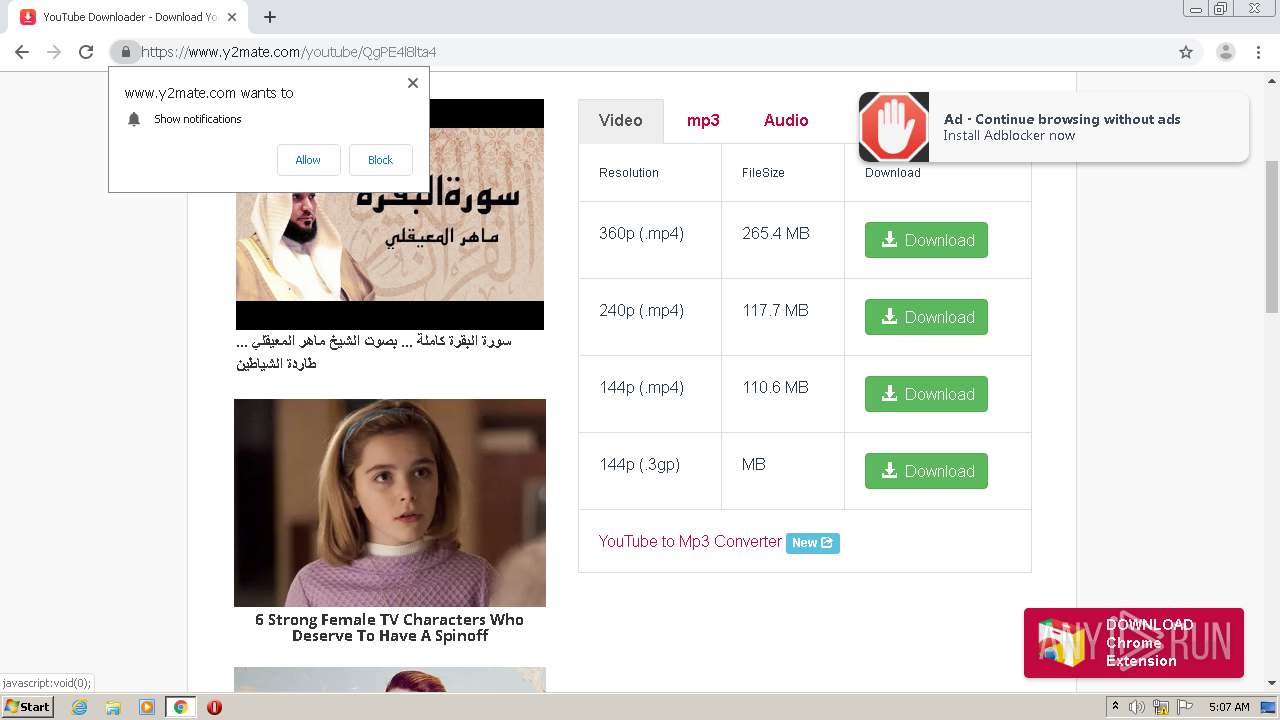This screenshot has height=720, width=1280.
Task: Open the TV characters article image
Action: tap(390, 503)
